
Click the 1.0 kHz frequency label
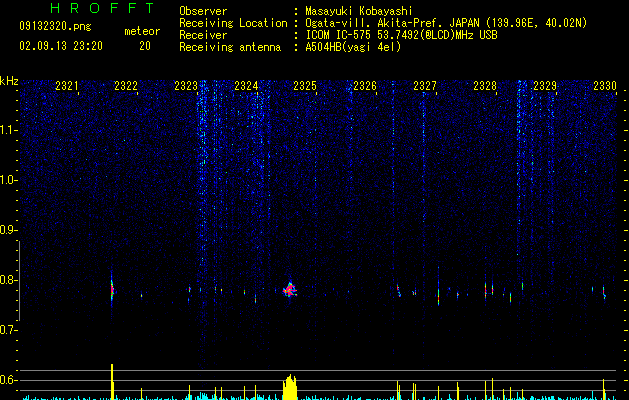pos(8,180)
